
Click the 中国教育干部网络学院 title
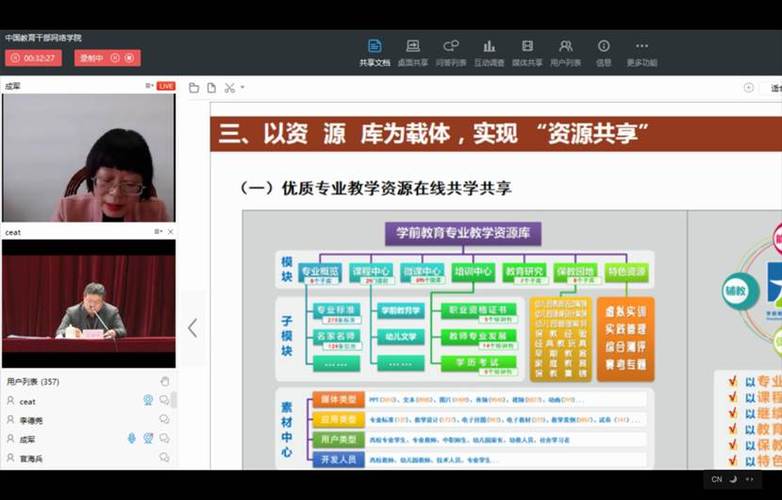pyautogui.click(x=43, y=37)
